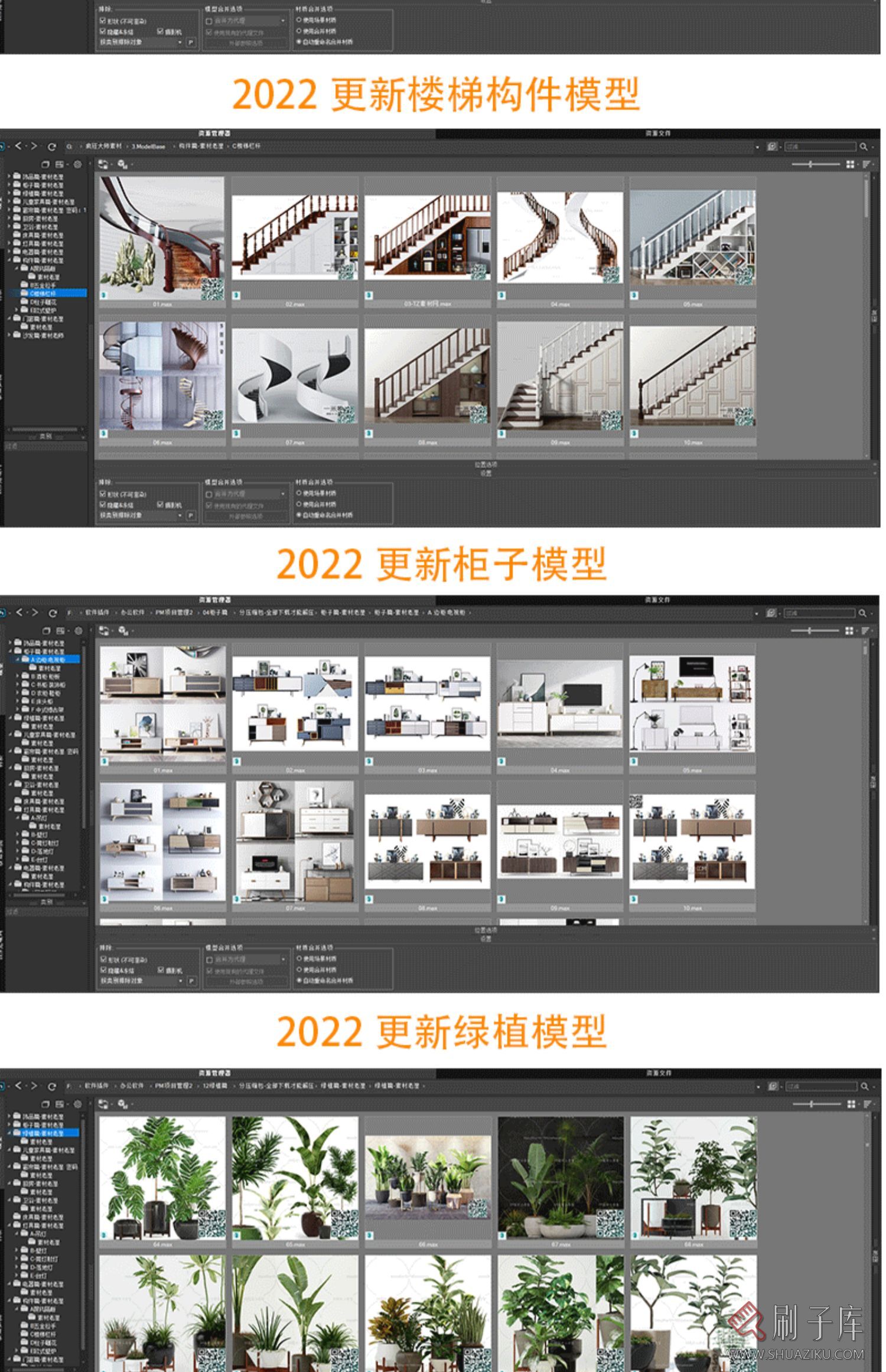This screenshot has height=1372, width=886.
Task: Click 办公软件 breadcrumb in cabinet panel
Action: click(132, 613)
